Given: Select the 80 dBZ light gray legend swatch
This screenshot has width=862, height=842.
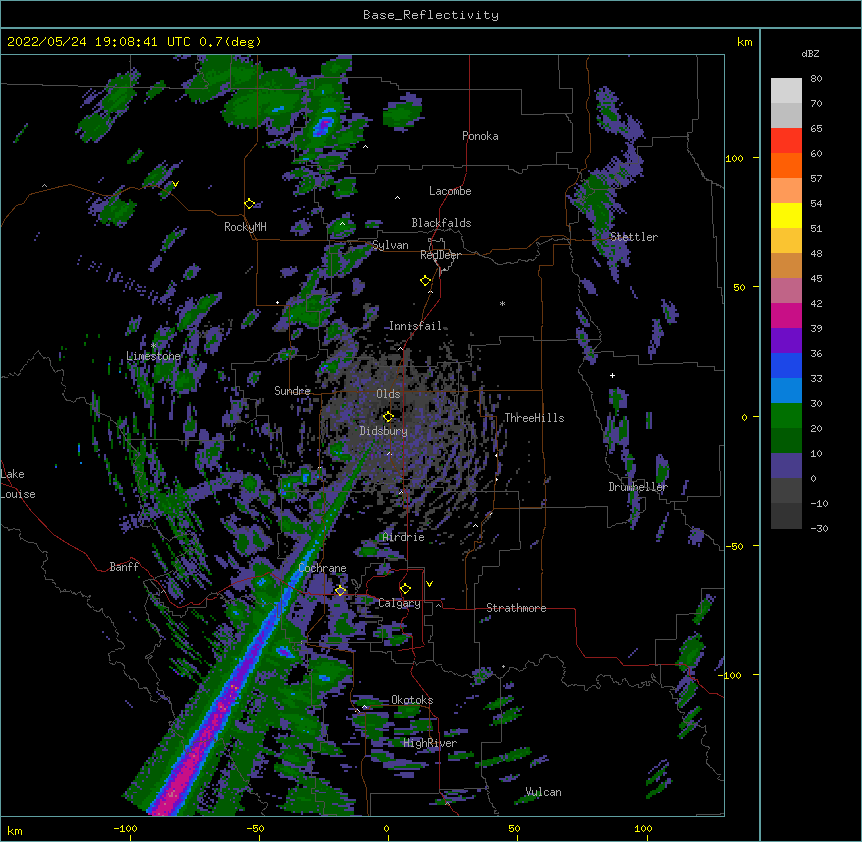Looking at the screenshot, I should pos(786,90).
